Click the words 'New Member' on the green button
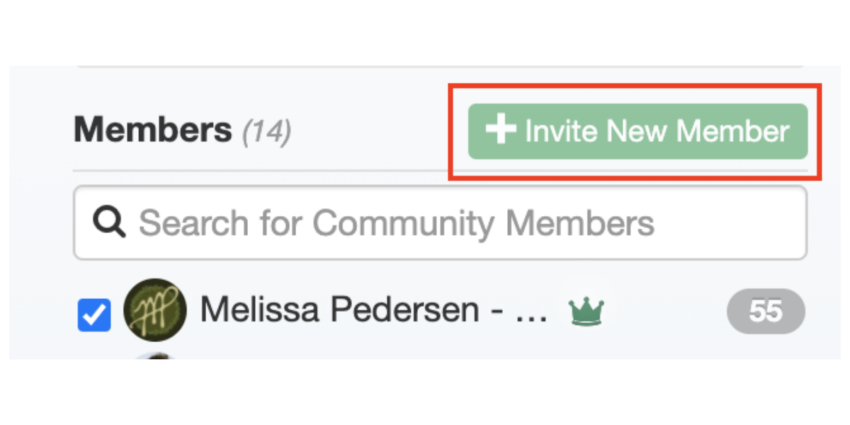Viewport: 850px width, 425px height. [x=702, y=131]
